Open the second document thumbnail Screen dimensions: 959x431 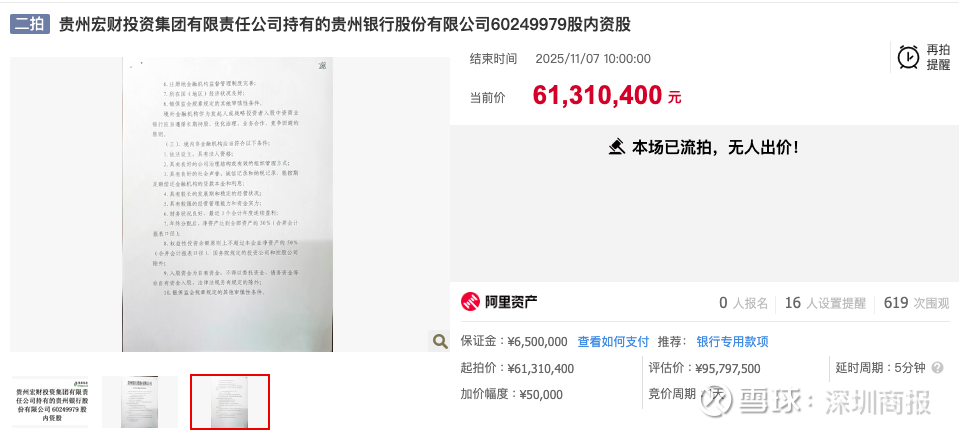pyautogui.click(x=140, y=402)
